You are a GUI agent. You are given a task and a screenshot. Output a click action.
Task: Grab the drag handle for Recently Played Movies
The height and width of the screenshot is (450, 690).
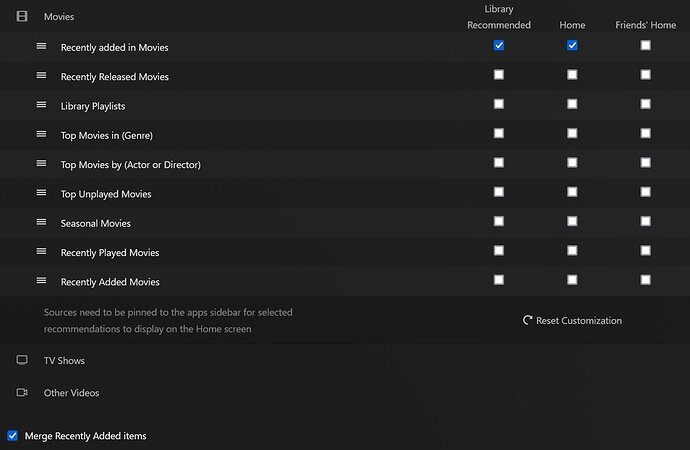41,251
